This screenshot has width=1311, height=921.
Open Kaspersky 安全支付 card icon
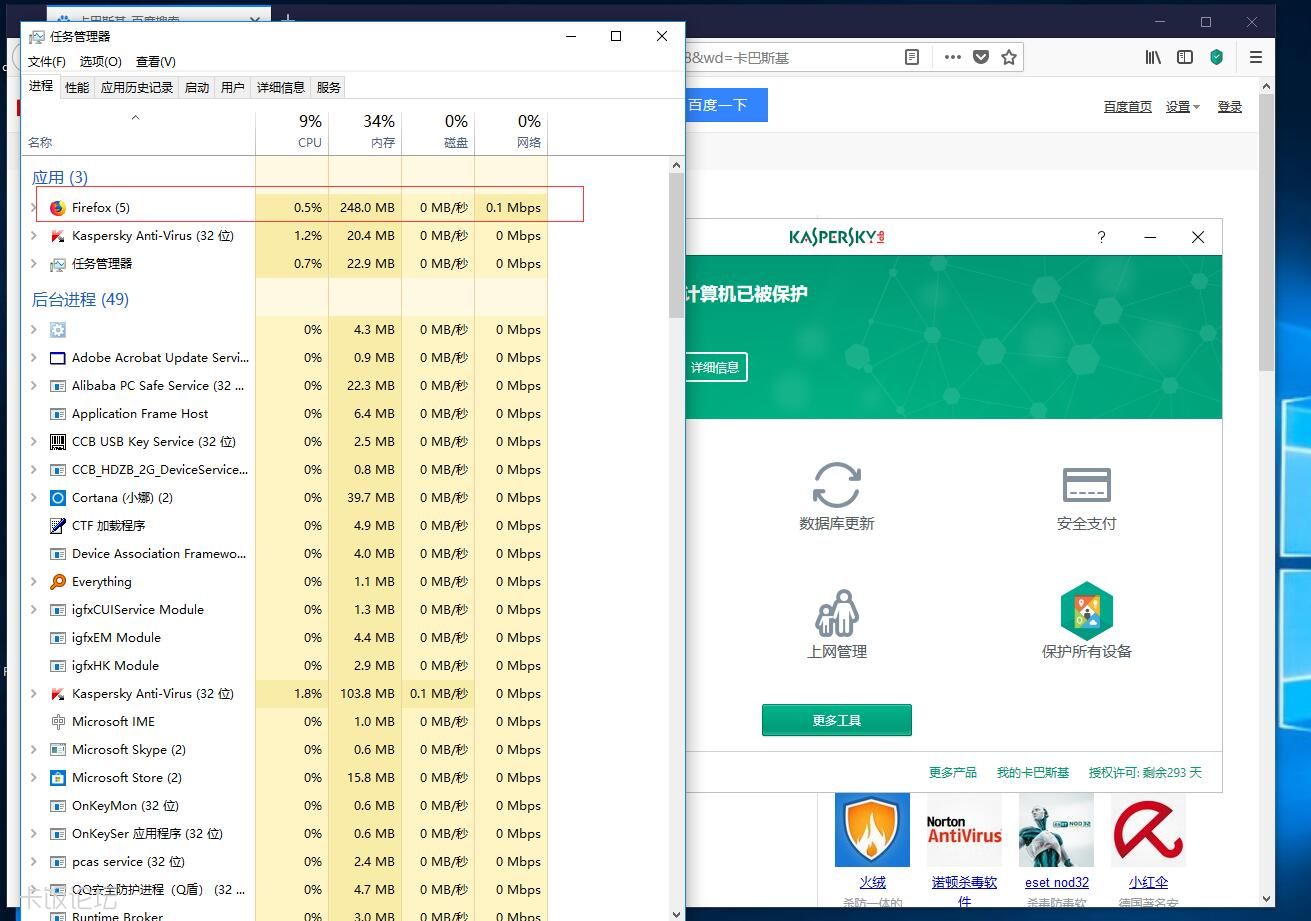tap(1087, 486)
